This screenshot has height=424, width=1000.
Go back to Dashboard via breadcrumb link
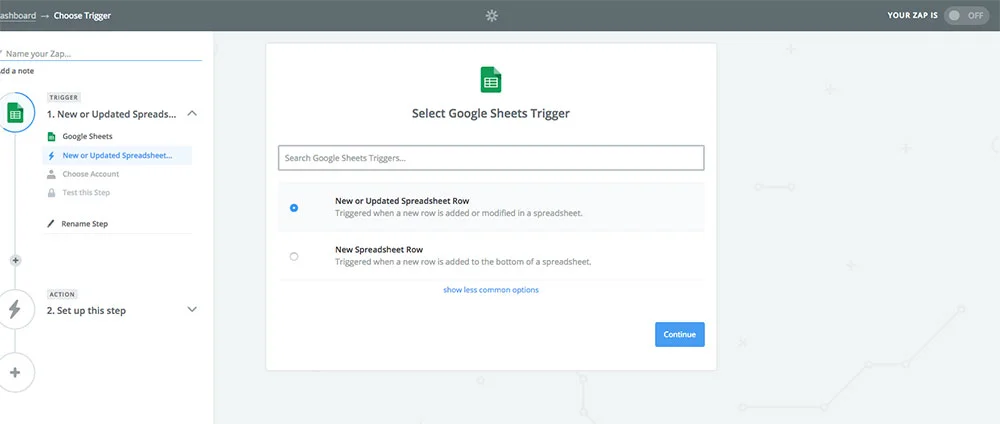(x=18, y=15)
